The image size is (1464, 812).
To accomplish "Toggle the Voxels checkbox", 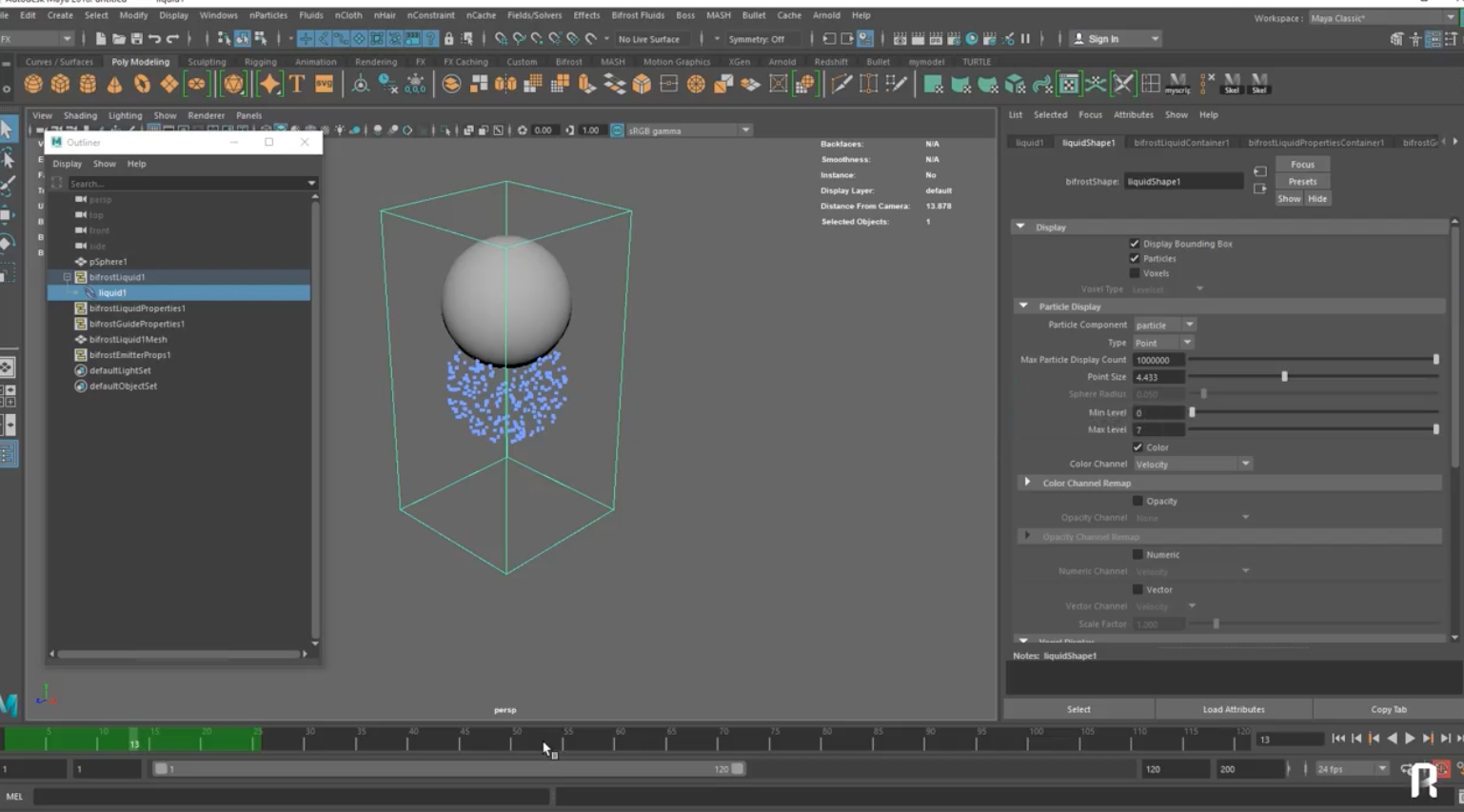I will (x=1135, y=273).
